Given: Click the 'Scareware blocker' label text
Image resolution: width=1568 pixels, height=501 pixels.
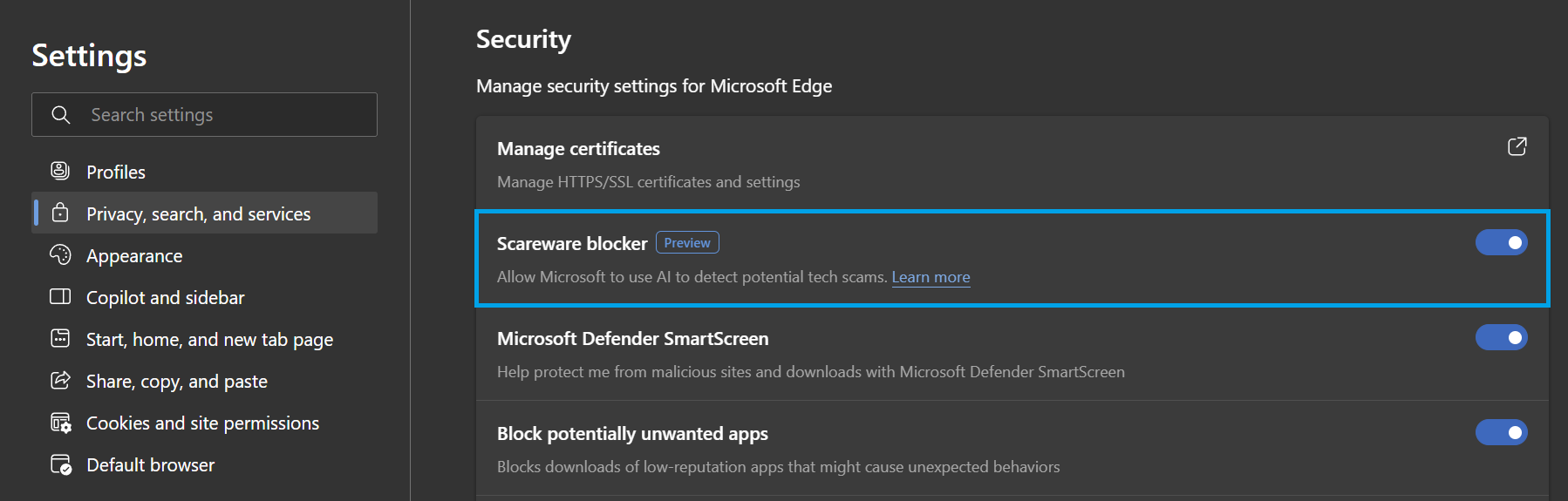Looking at the screenshot, I should coord(572,244).
